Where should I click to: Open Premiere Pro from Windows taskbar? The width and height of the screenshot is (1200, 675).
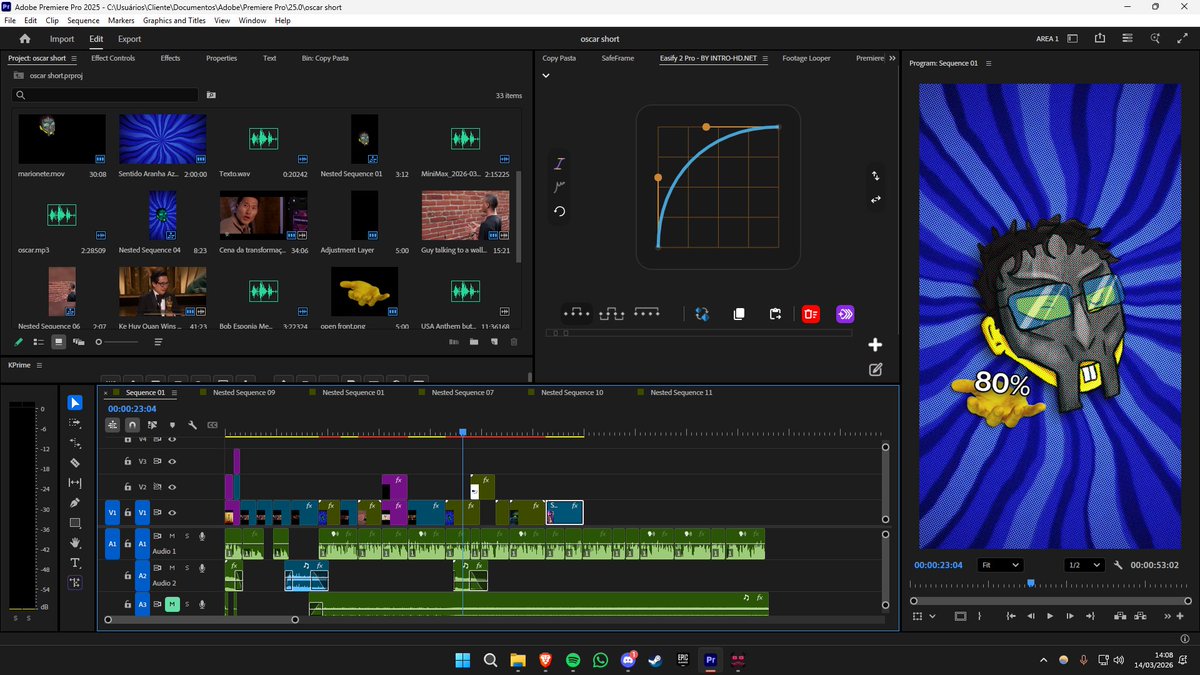point(711,660)
